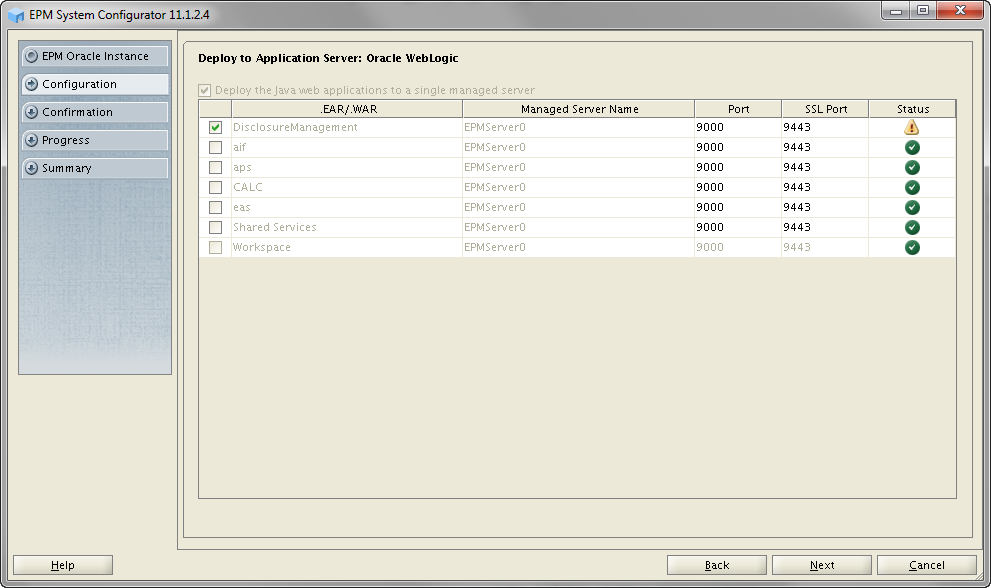Click the Help button
This screenshot has height=588, width=991.
pos(63,565)
